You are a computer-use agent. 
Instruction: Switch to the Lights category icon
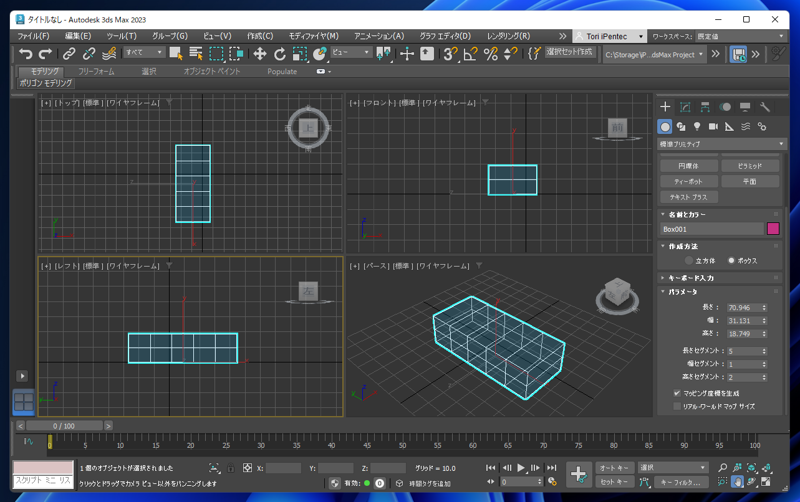[697, 127]
